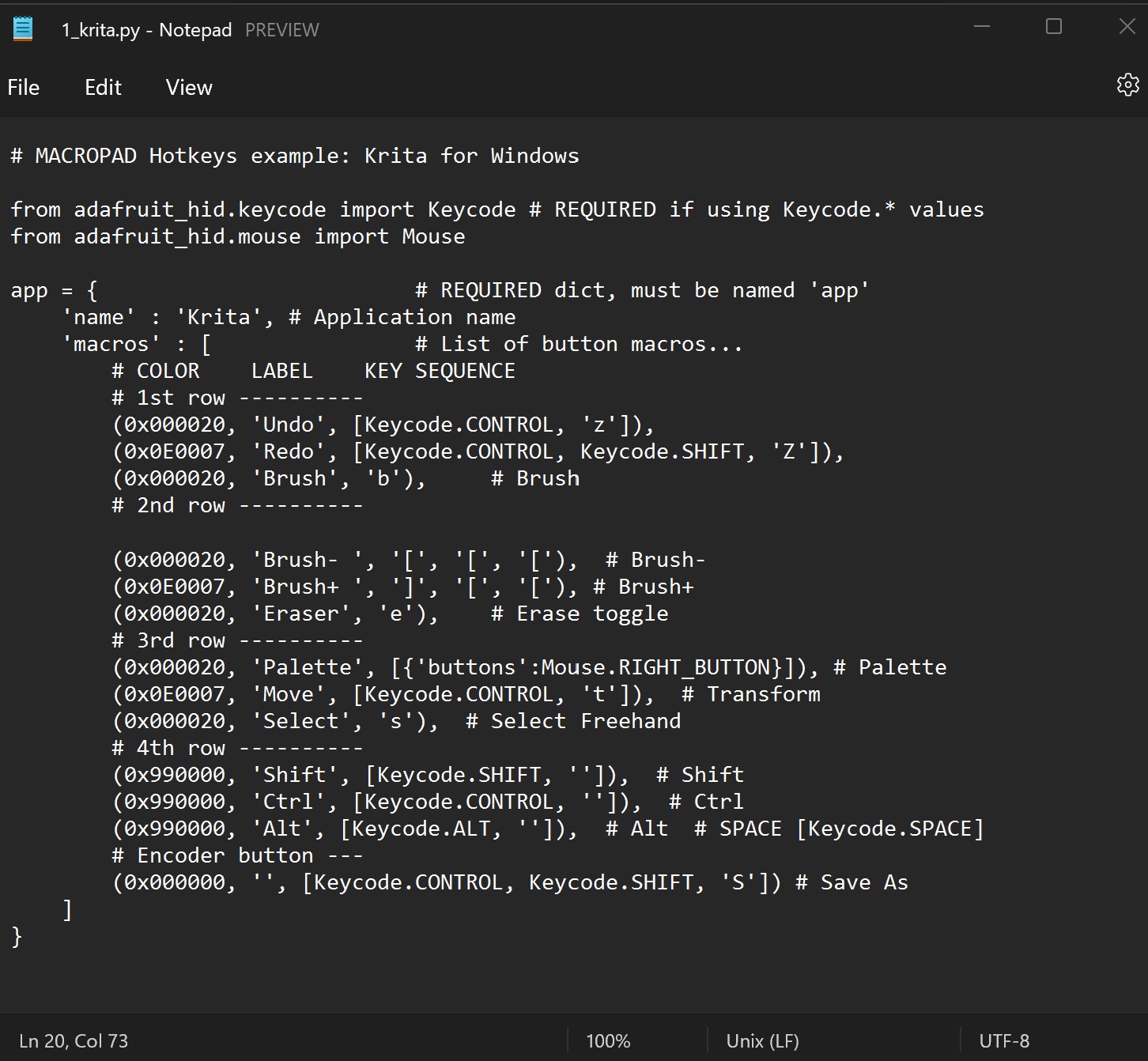This screenshot has height=1061, width=1148.
Task: Maximize the Notepad window
Action: click(x=1054, y=27)
